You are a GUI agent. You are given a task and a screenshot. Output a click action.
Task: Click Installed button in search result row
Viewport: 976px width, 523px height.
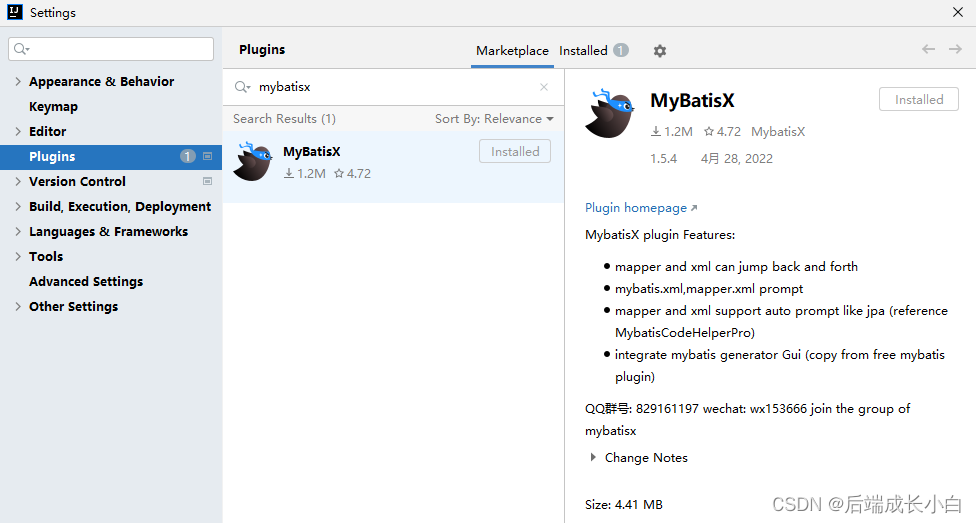[x=515, y=151]
